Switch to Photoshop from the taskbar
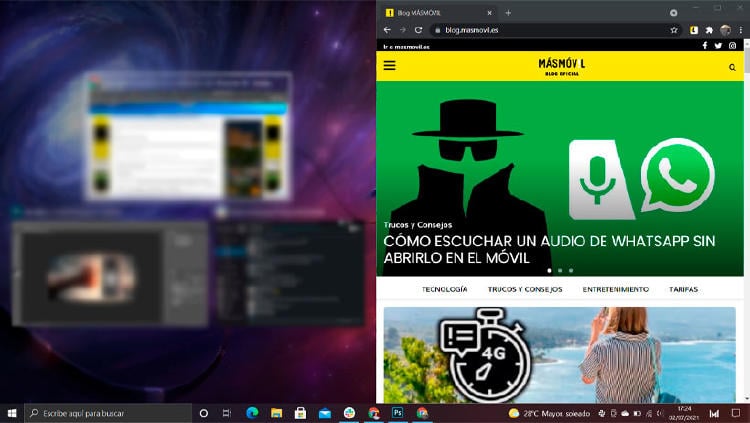The height and width of the screenshot is (423, 750). [397, 413]
